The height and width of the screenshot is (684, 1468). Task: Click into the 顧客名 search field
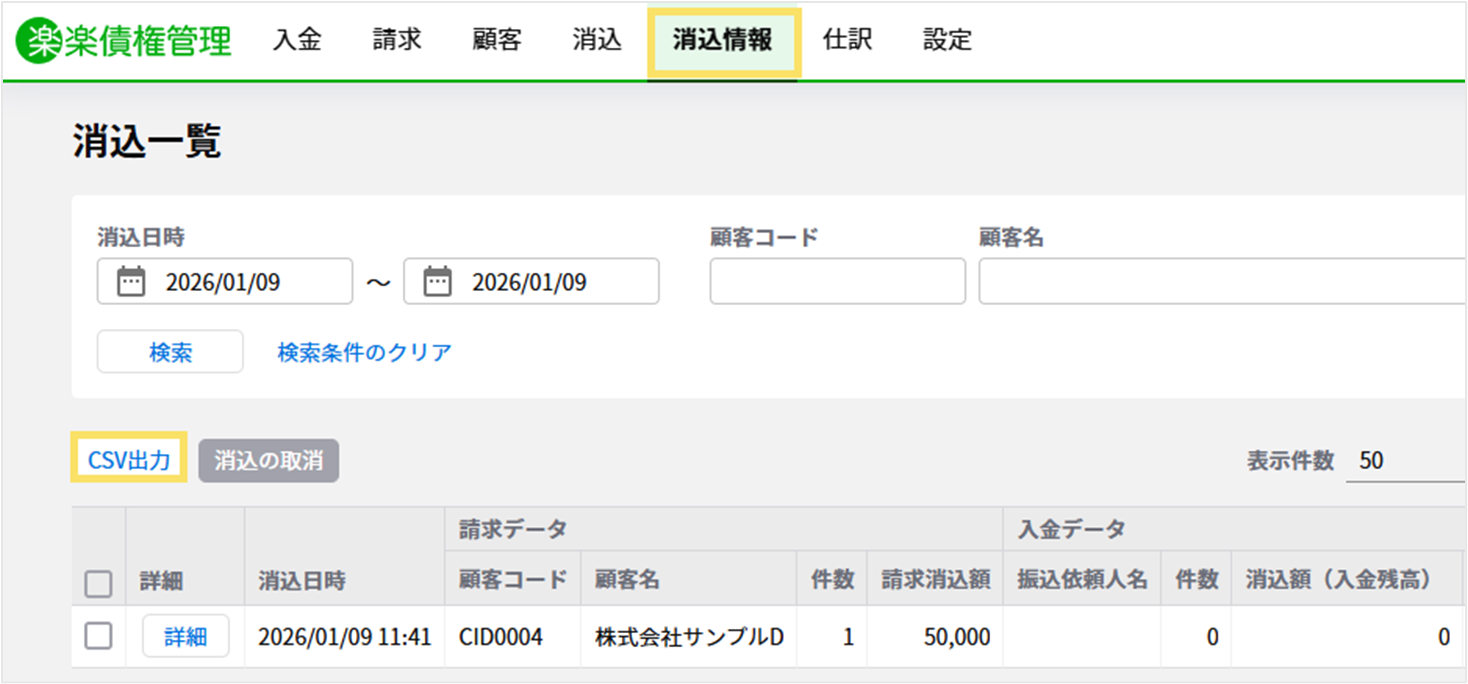[1220, 282]
